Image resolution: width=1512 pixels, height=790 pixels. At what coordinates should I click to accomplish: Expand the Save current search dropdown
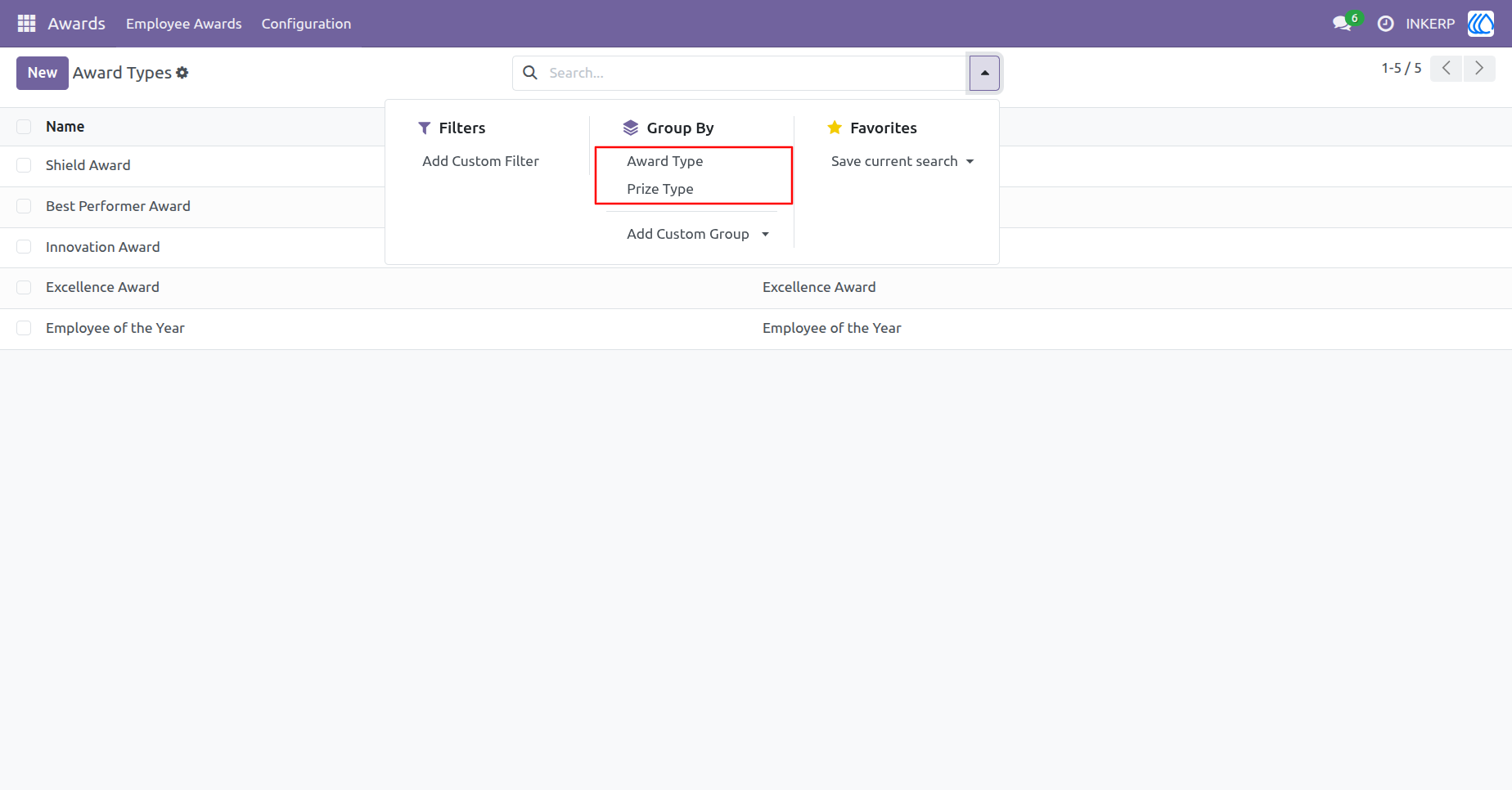[x=902, y=161]
